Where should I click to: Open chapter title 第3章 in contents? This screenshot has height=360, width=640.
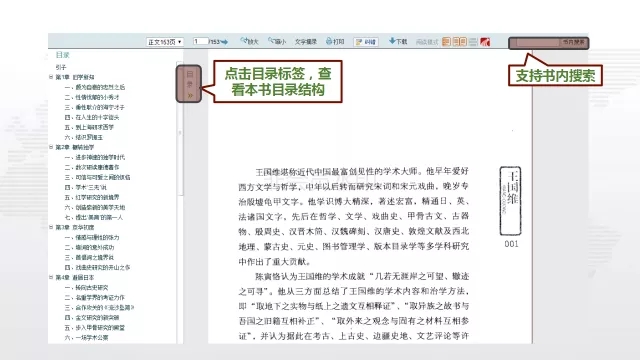(75, 227)
